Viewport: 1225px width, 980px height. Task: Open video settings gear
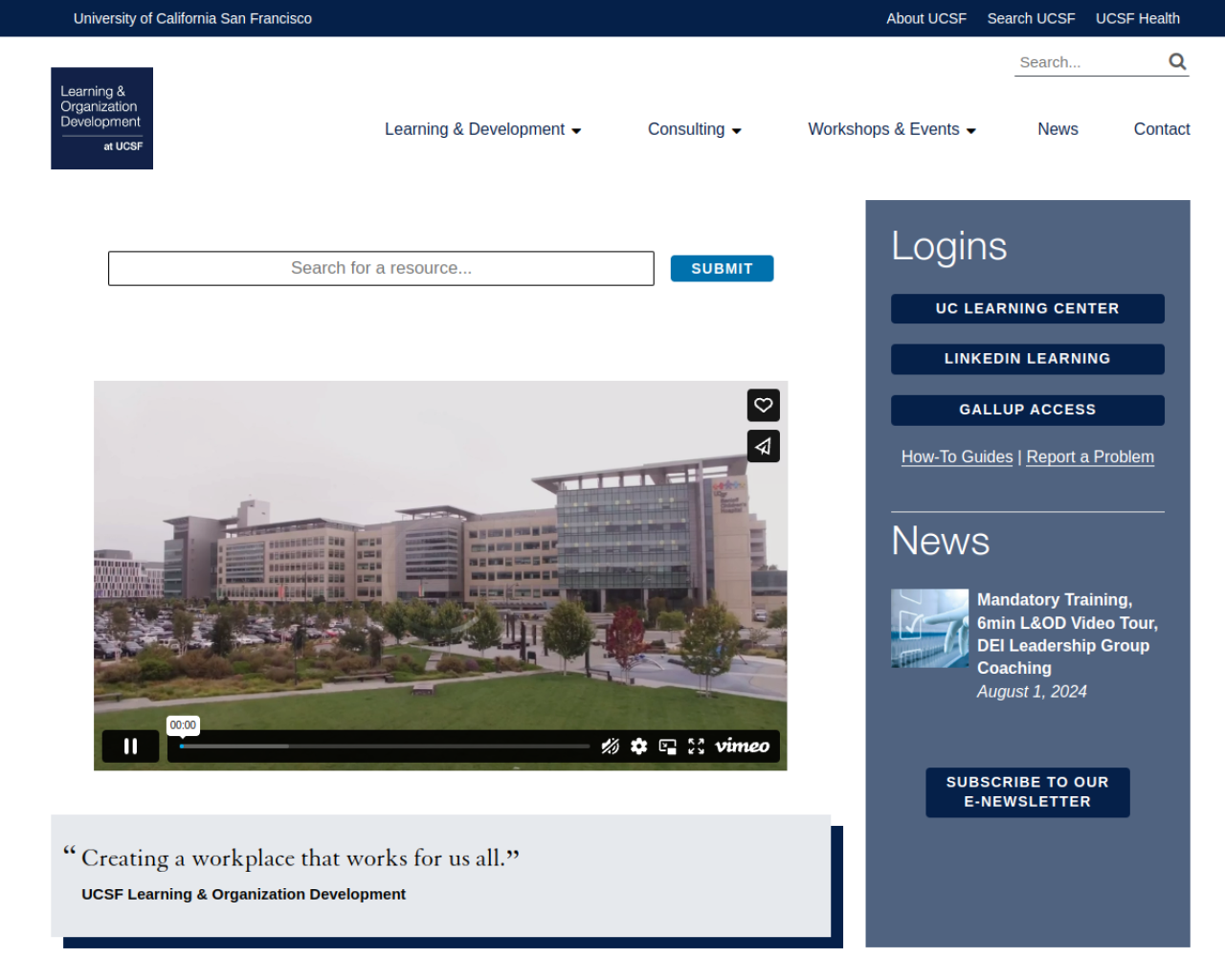click(638, 746)
